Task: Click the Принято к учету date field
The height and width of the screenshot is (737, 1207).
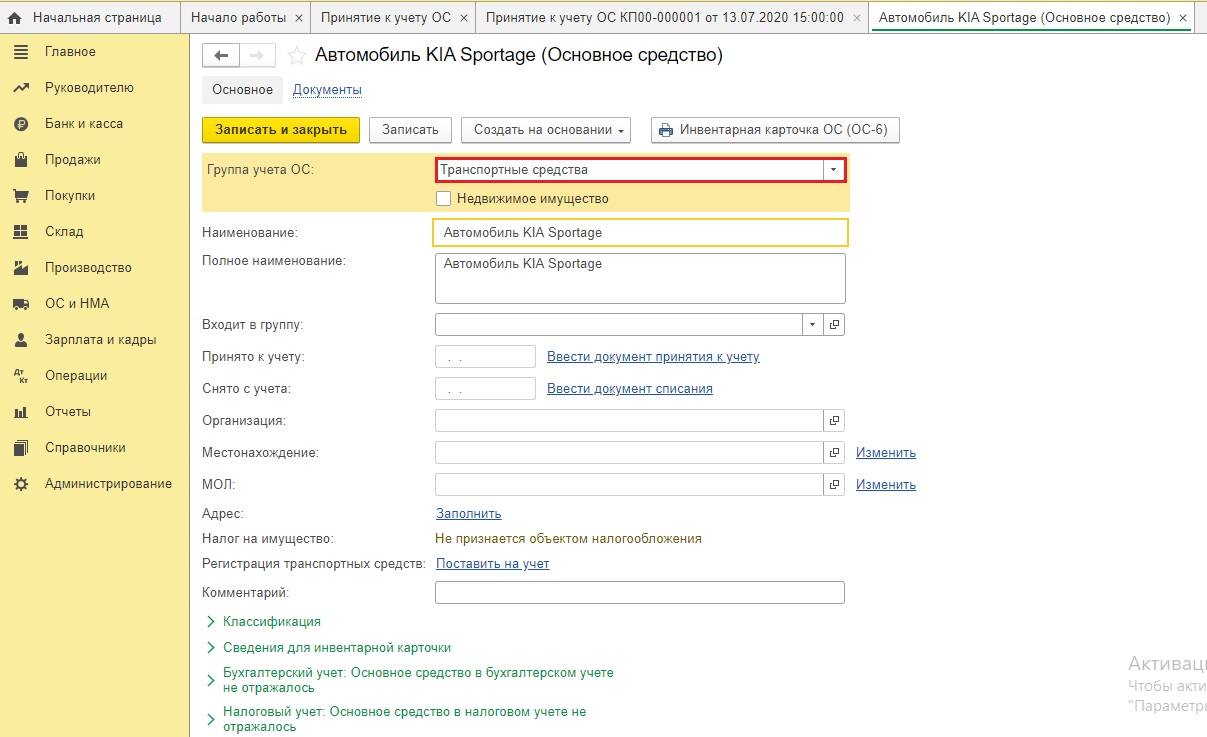Action: [x=486, y=357]
